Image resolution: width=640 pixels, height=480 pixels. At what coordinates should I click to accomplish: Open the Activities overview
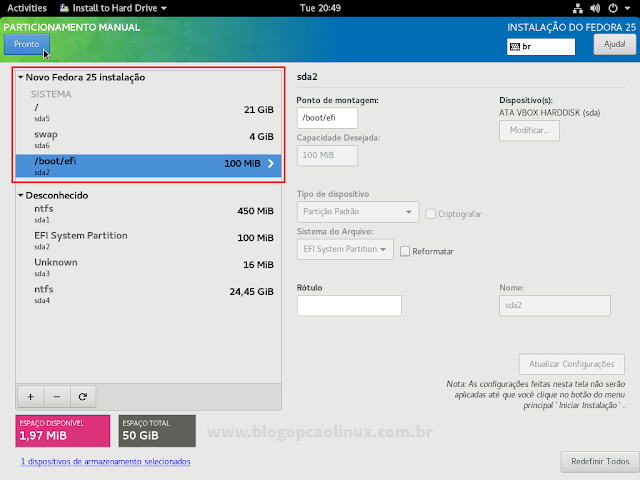[x=27, y=8]
